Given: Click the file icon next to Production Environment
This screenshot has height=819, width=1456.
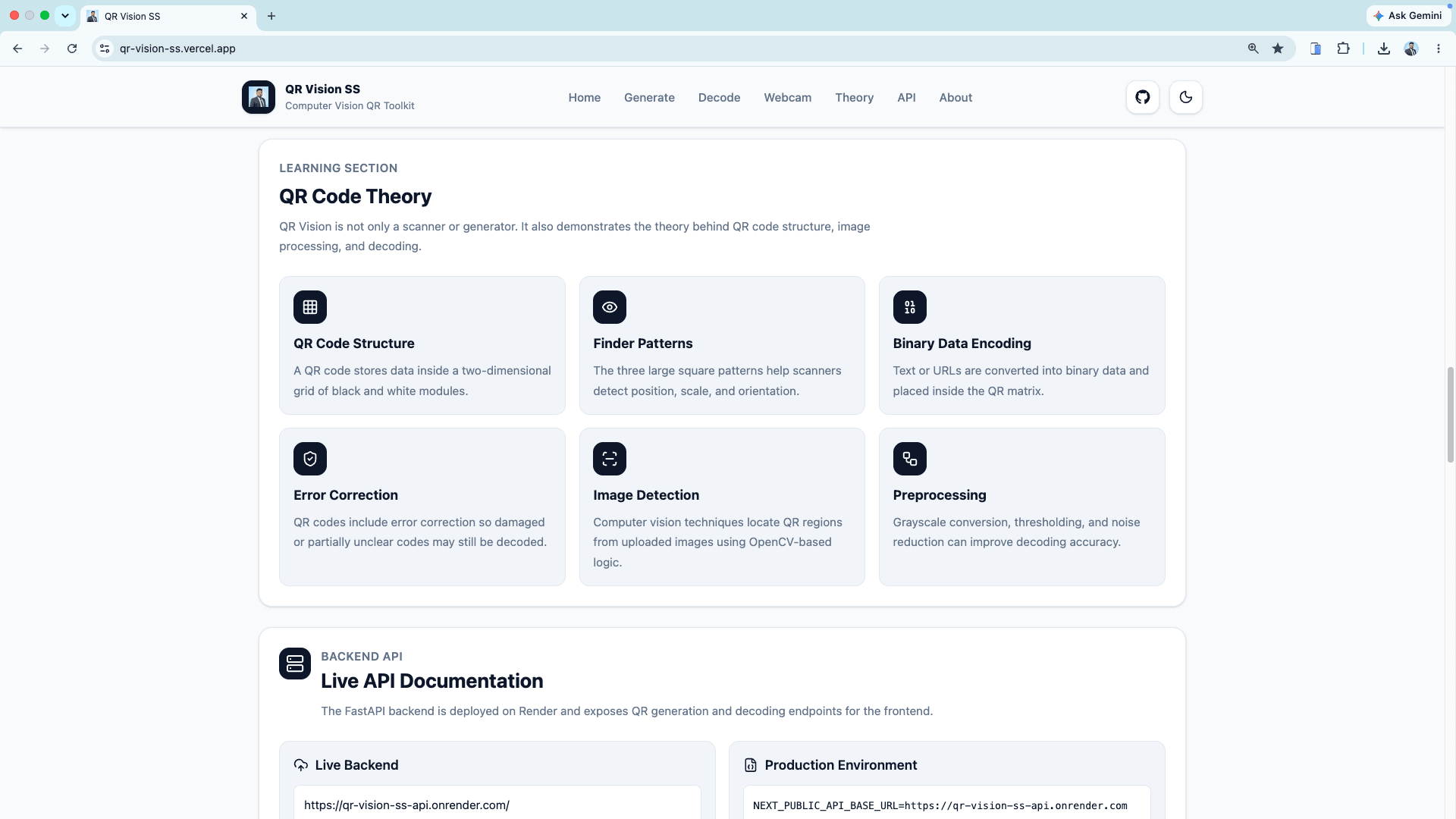Looking at the screenshot, I should click(751, 765).
